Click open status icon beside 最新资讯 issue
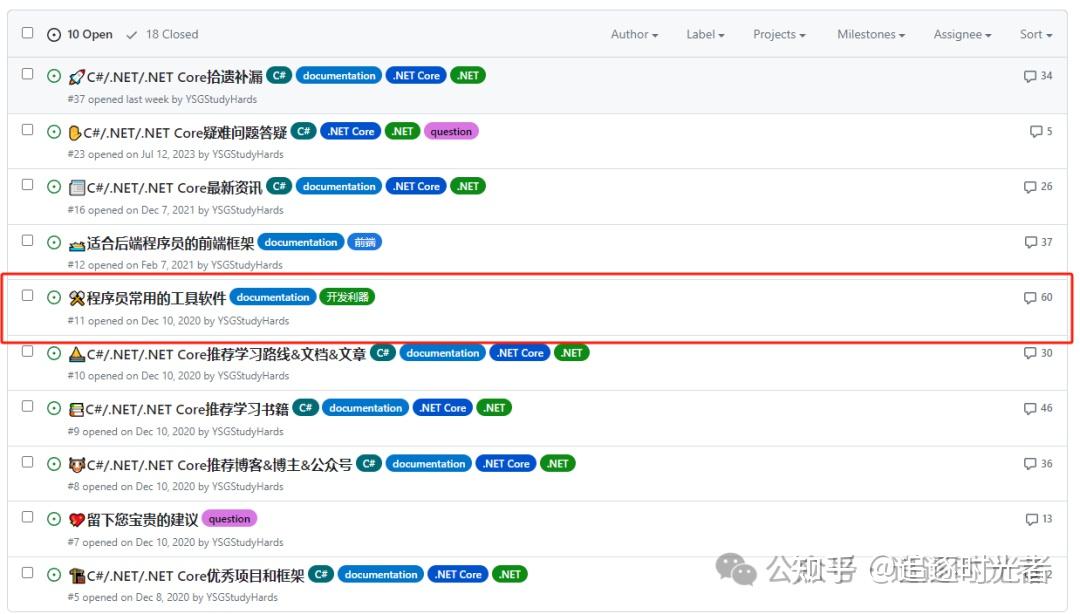The height and width of the screenshot is (614, 1080). tap(54, 187)
